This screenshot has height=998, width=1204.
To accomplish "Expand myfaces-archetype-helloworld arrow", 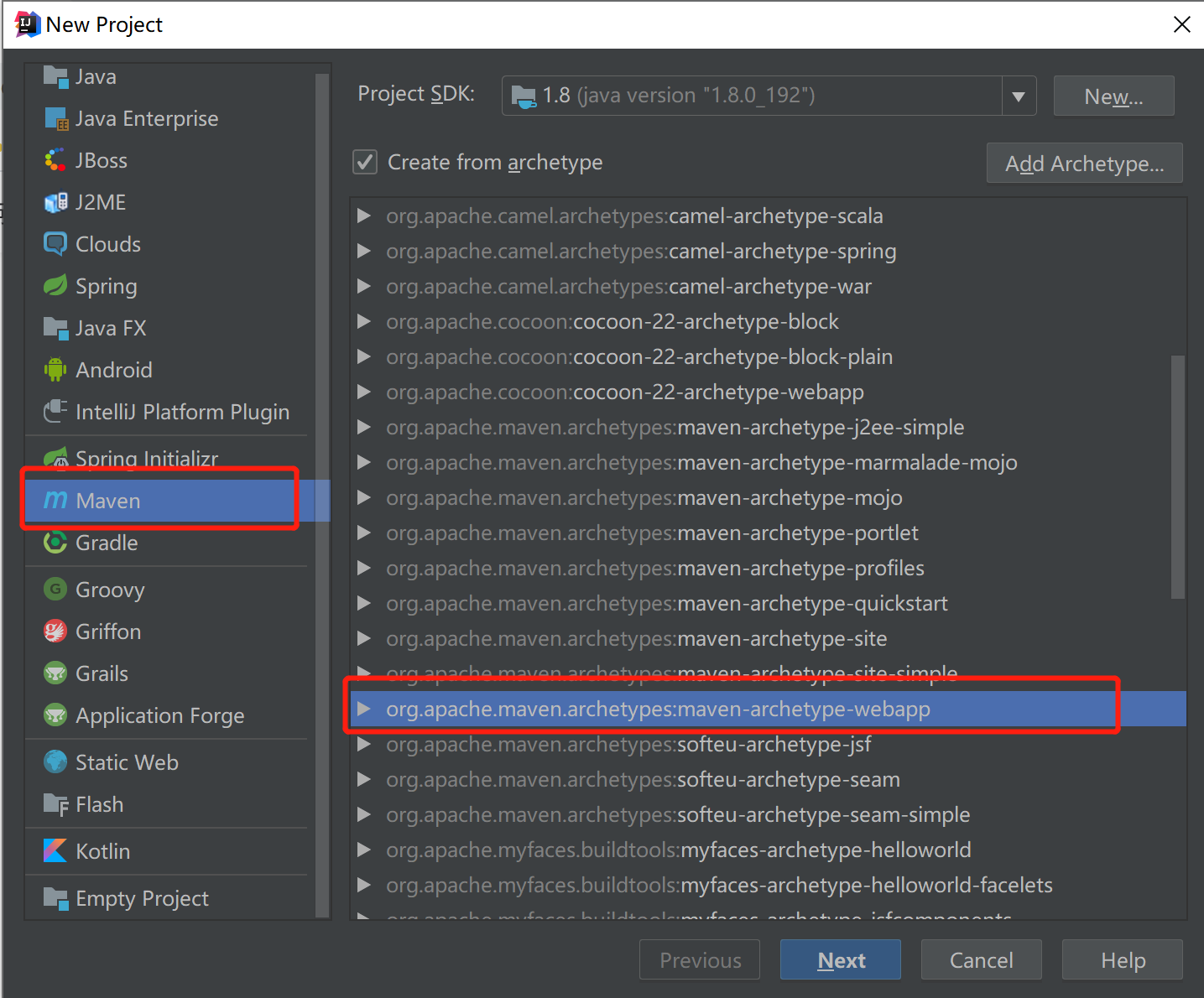I will tap(364, 850).
